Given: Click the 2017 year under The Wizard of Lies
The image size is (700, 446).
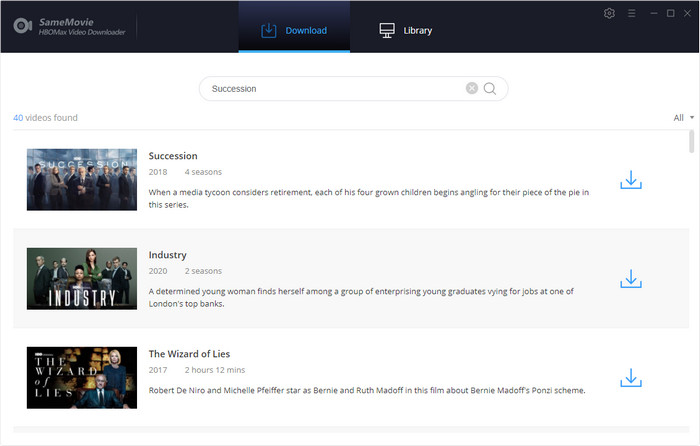Looking at the screenshot, I should tap(158, 370).
